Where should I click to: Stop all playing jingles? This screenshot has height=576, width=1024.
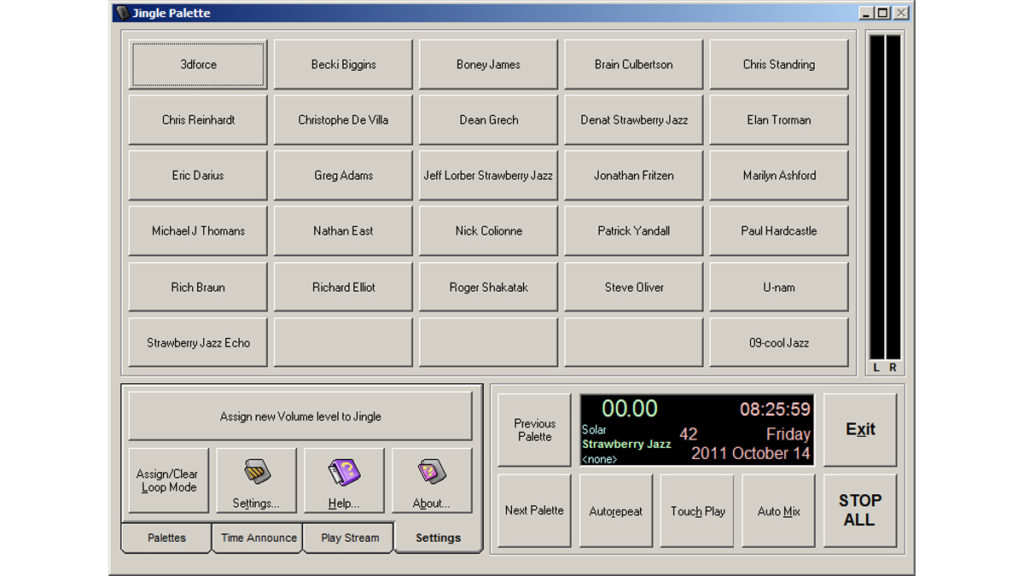click(860, 511)
